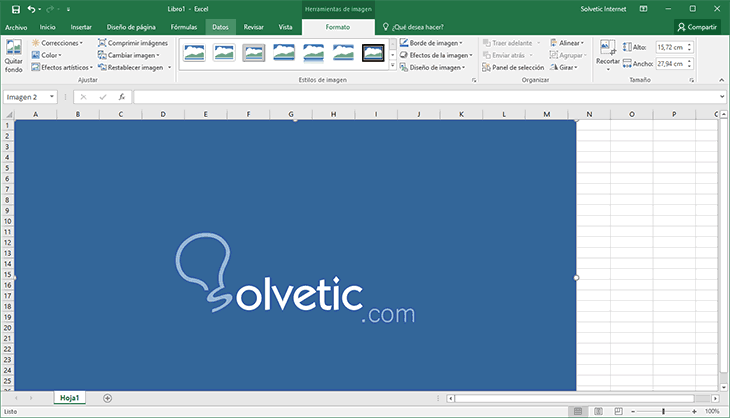Open Restablecer imagen dropdown arrow
The image size is (730, 418).
pyautogui.click(x=169, y=67)
